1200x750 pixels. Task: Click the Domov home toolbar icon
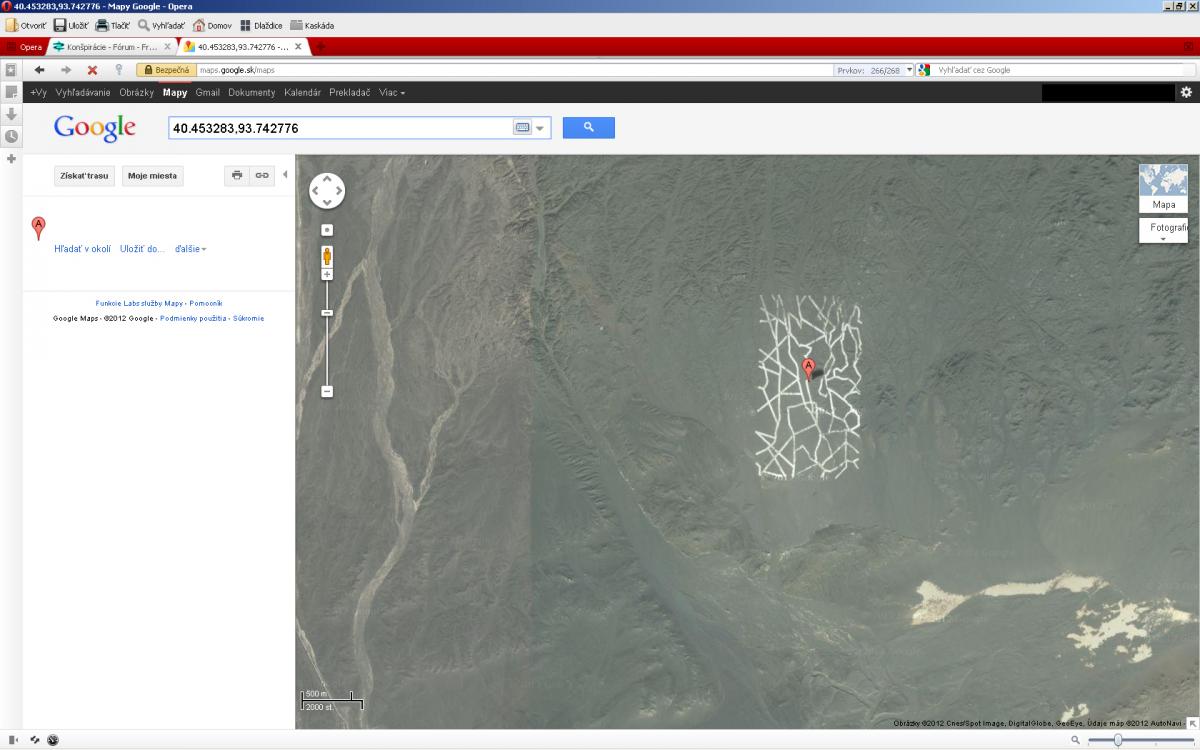tap(212, 25)
